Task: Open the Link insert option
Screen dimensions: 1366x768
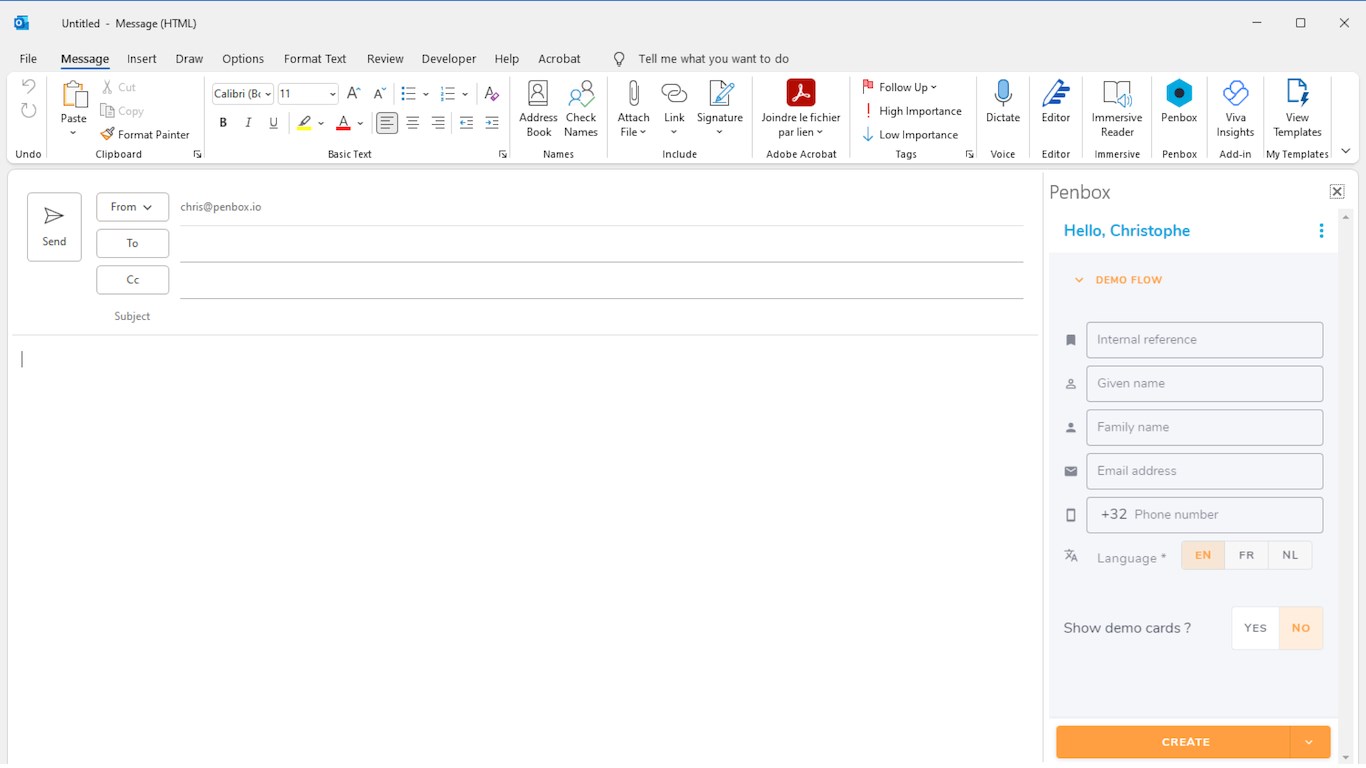Action: (674, 109)
